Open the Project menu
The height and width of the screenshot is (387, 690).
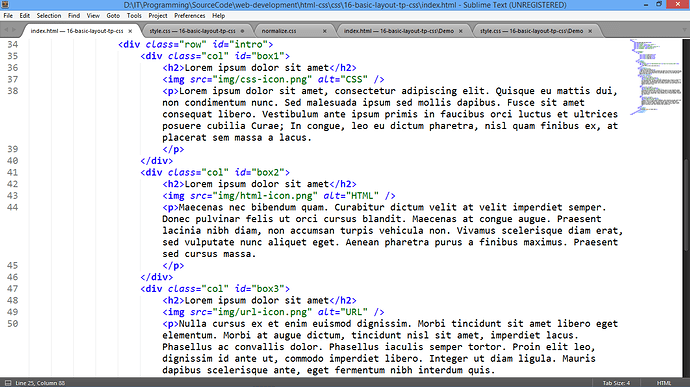click(x=158, y=15)
